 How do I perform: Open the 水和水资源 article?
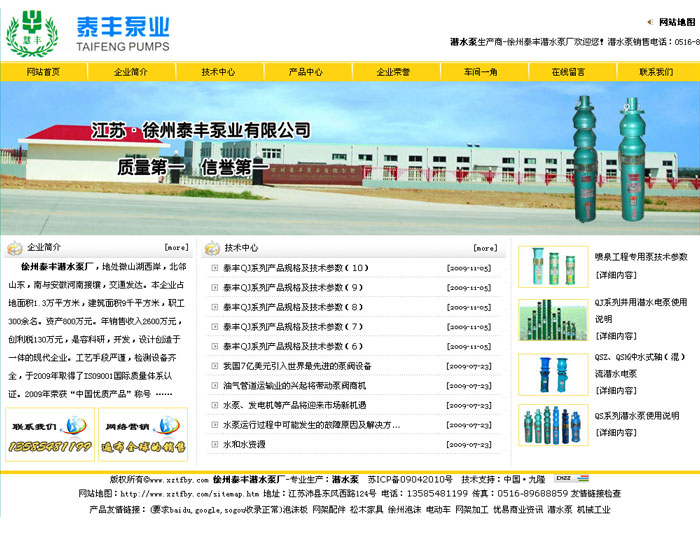coord(244,445)
